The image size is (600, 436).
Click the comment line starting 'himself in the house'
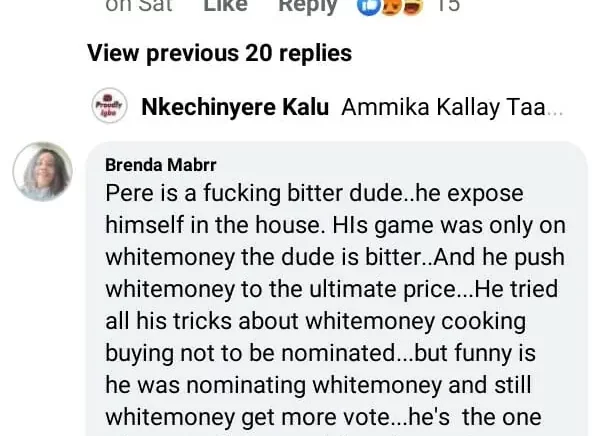click(x=301, y=225)
